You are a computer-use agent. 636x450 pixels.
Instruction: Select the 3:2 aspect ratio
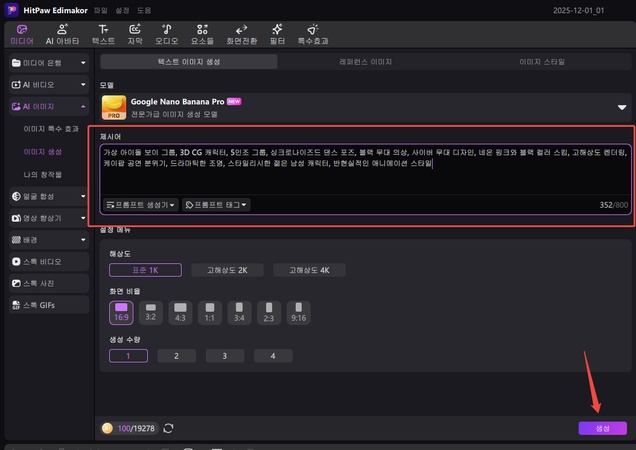[150, 312]
